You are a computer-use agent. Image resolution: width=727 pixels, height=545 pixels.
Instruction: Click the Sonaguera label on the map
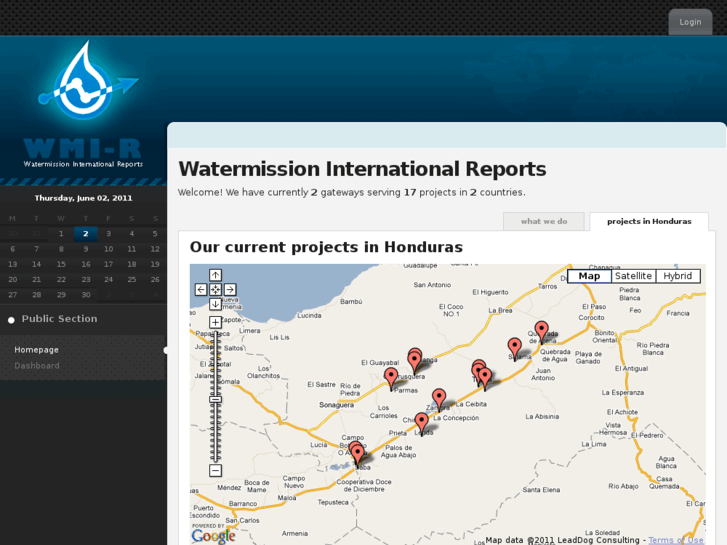click(336, 405)
